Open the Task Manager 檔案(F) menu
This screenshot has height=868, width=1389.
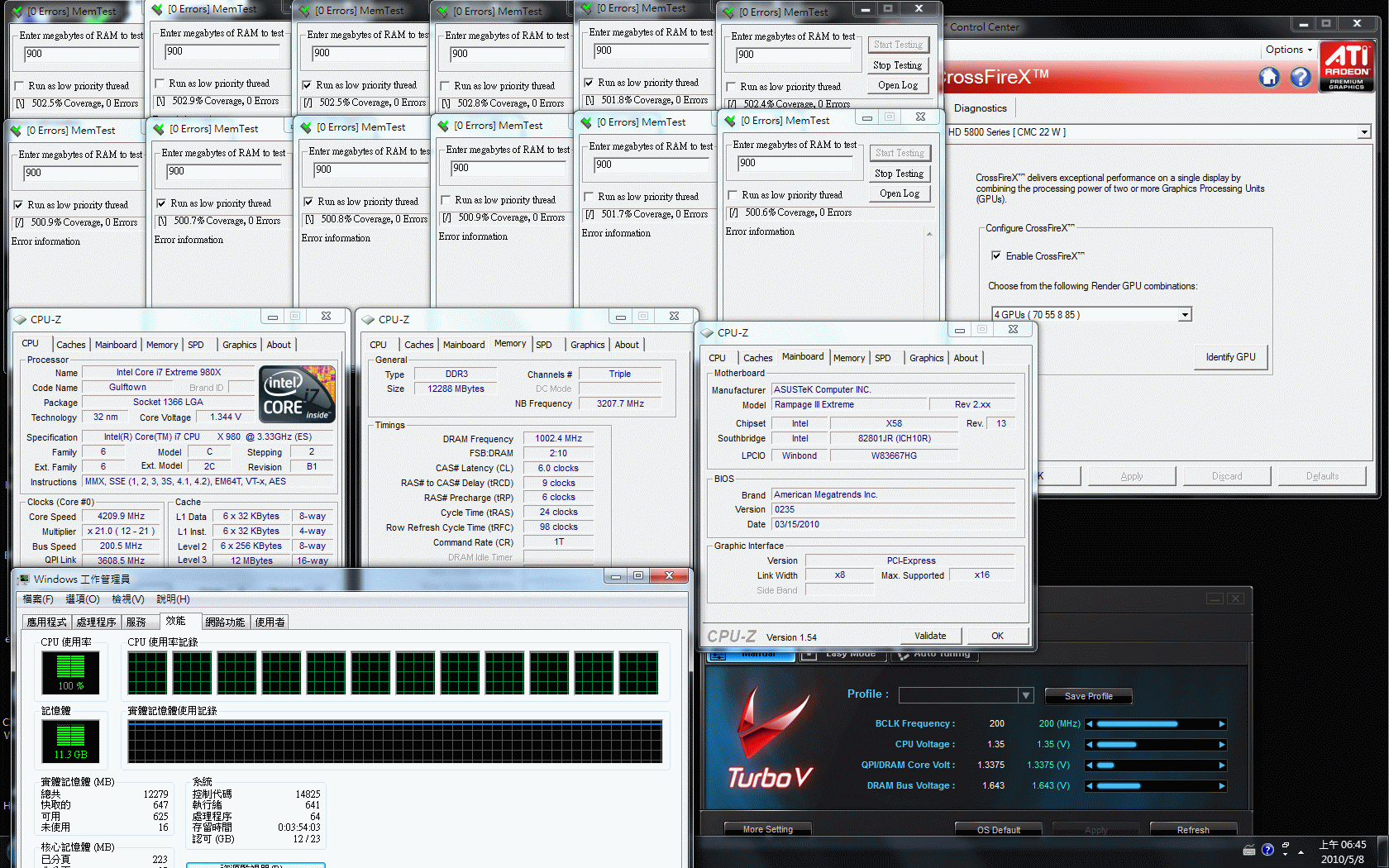pos(38,599)
